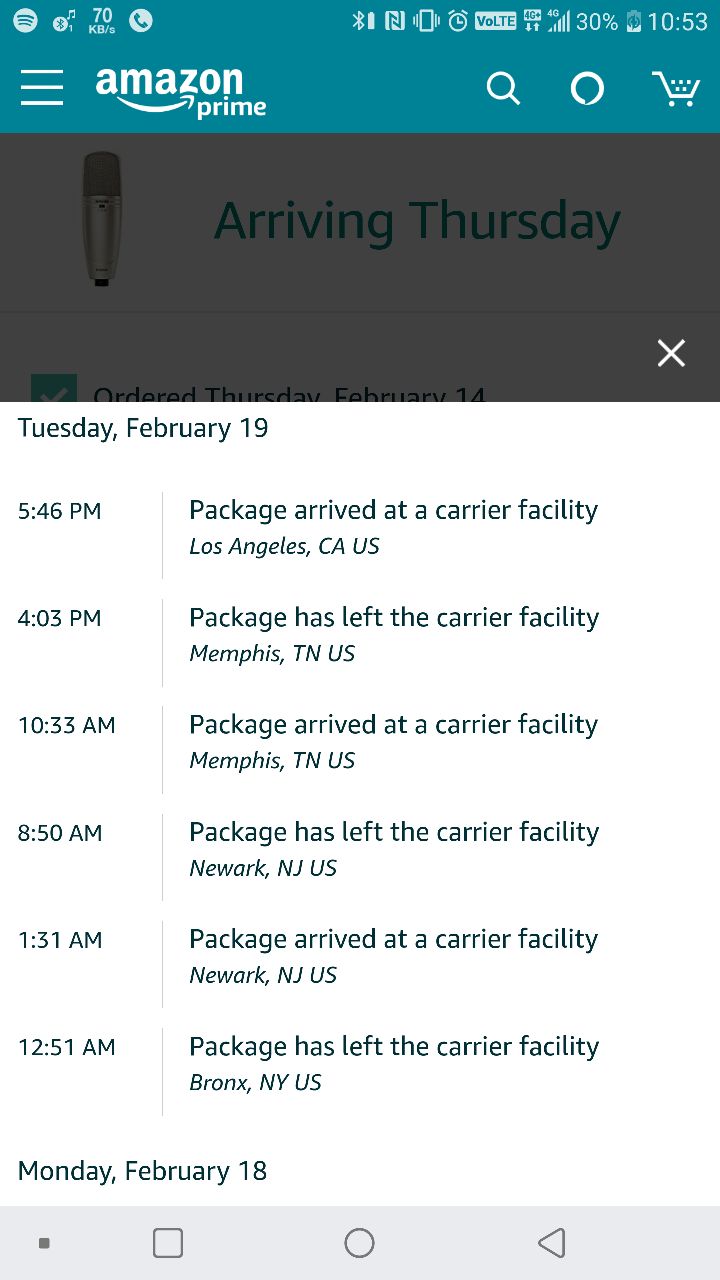The height and width of the screenshot is (1280, 720).
Task: Tap the microphone product thumbnail
Action: click(x=101, y=220)
